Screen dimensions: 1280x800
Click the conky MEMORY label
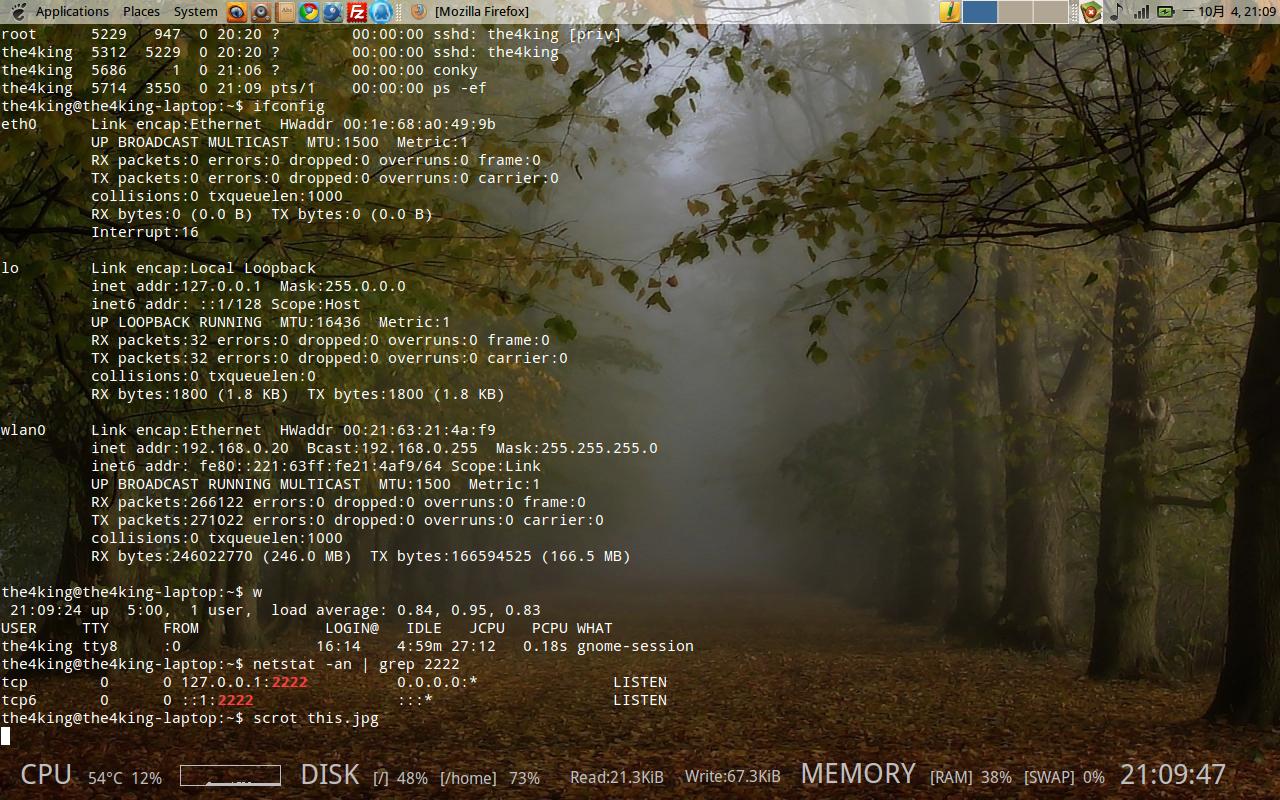(x=858, y=775)
